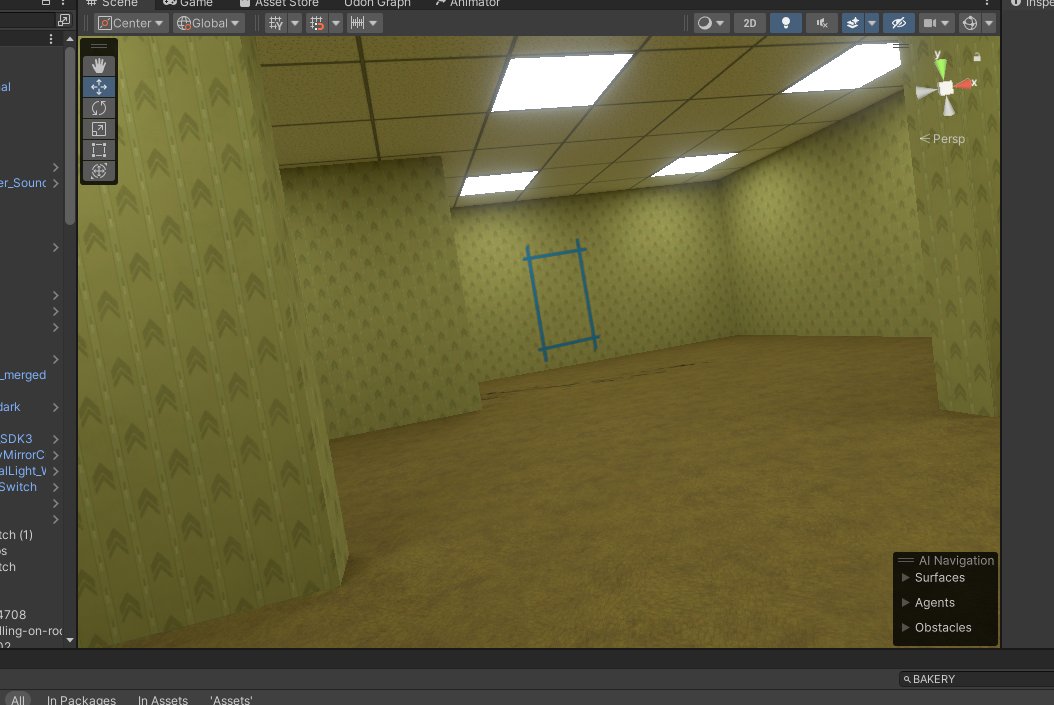The image size is (1054, 705).
Task: Open snap increment dropdown arrow
Action: (x=373, y=24)
